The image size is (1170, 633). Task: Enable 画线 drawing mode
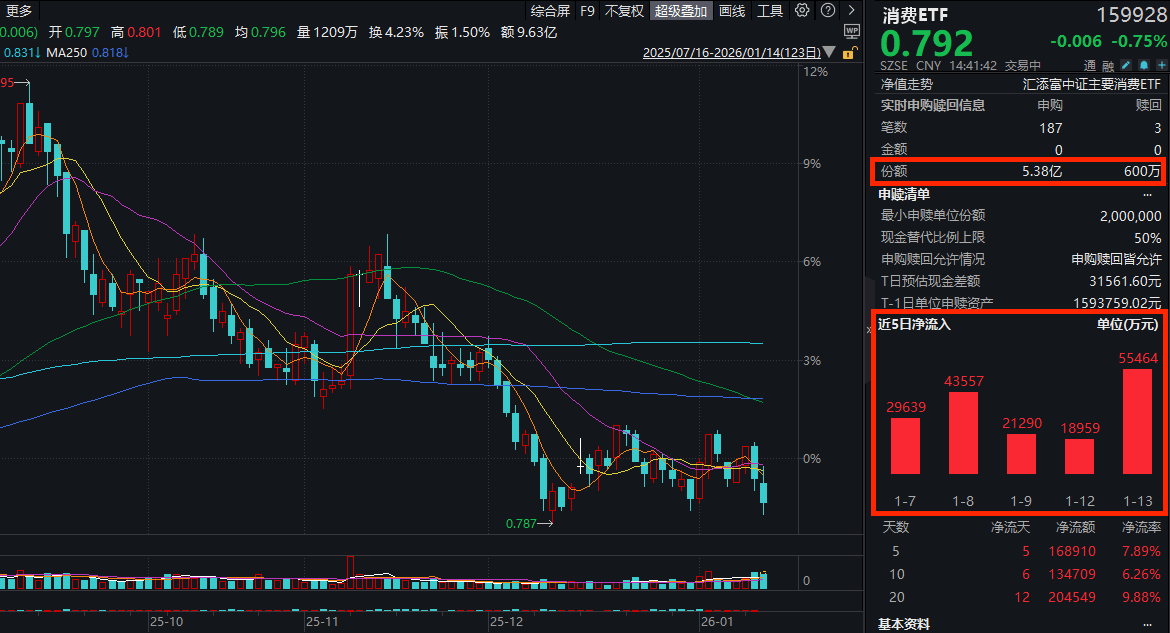(x=732, y=11)
